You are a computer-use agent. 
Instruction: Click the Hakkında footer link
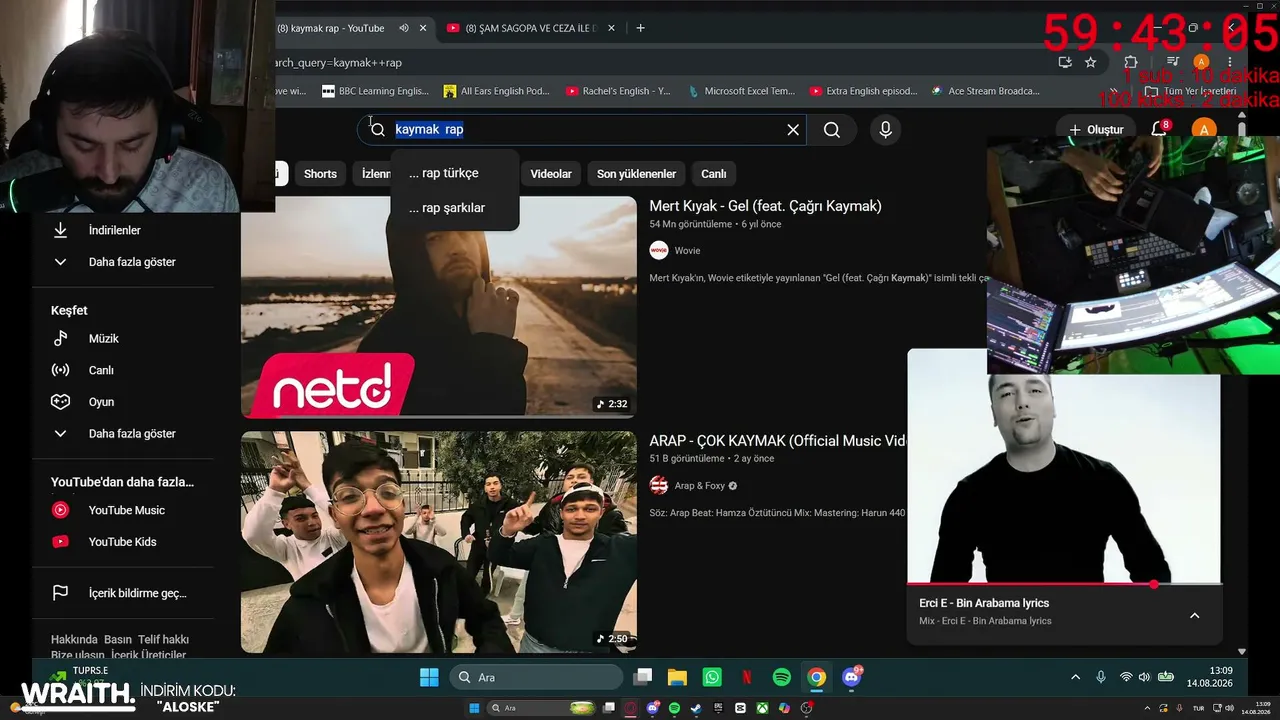point(74,640)
